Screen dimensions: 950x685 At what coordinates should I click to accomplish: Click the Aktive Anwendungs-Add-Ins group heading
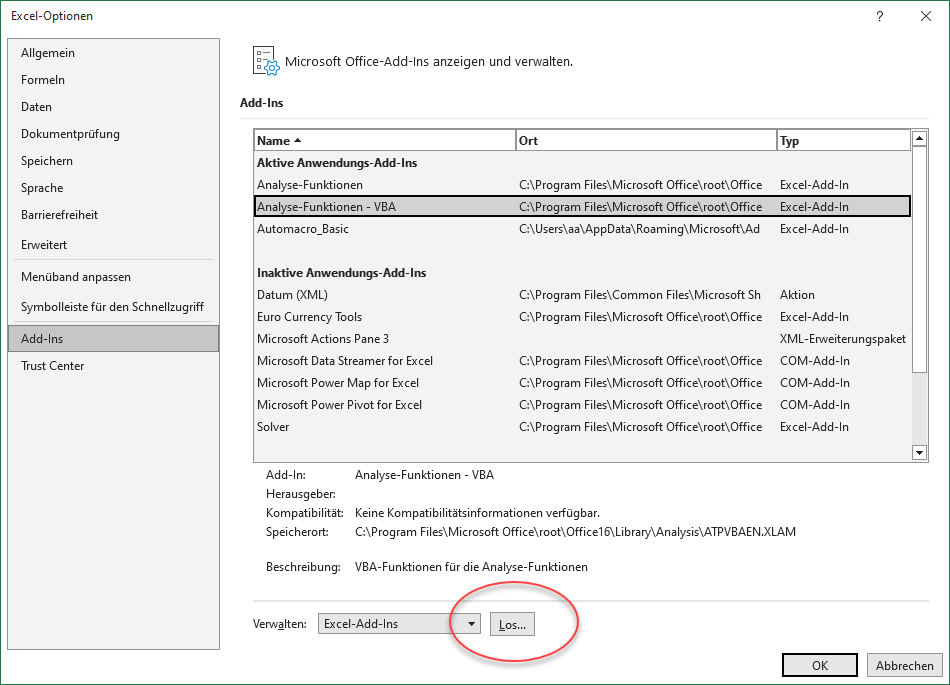point(337,163)
